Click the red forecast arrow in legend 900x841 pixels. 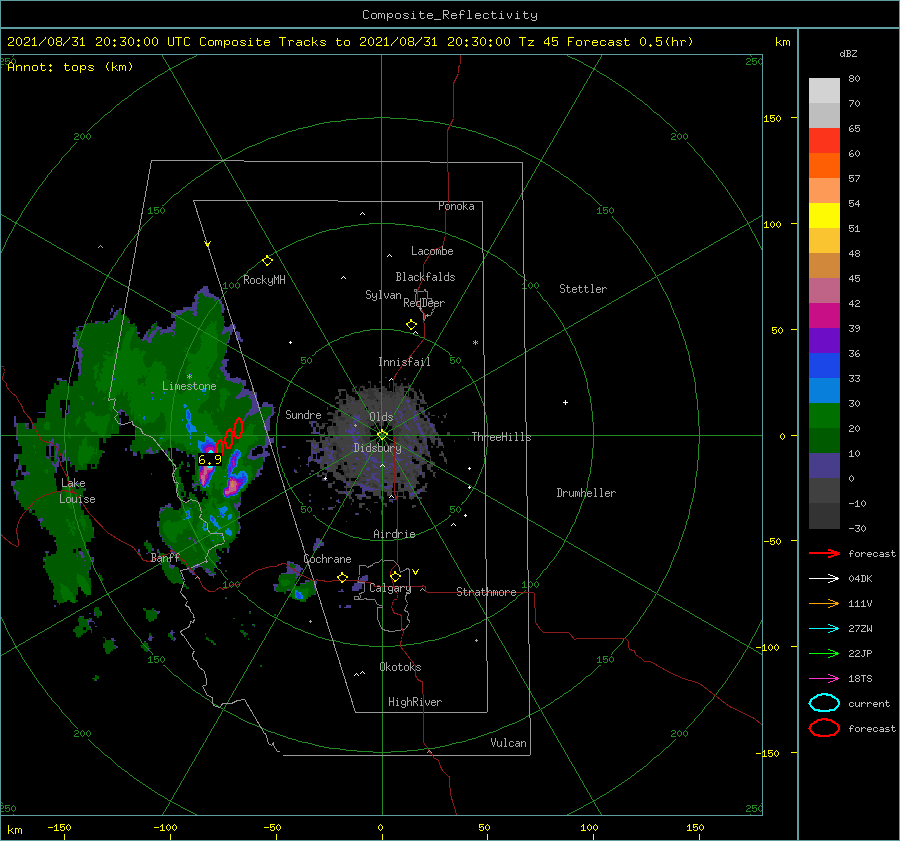(x=824, y=553)
